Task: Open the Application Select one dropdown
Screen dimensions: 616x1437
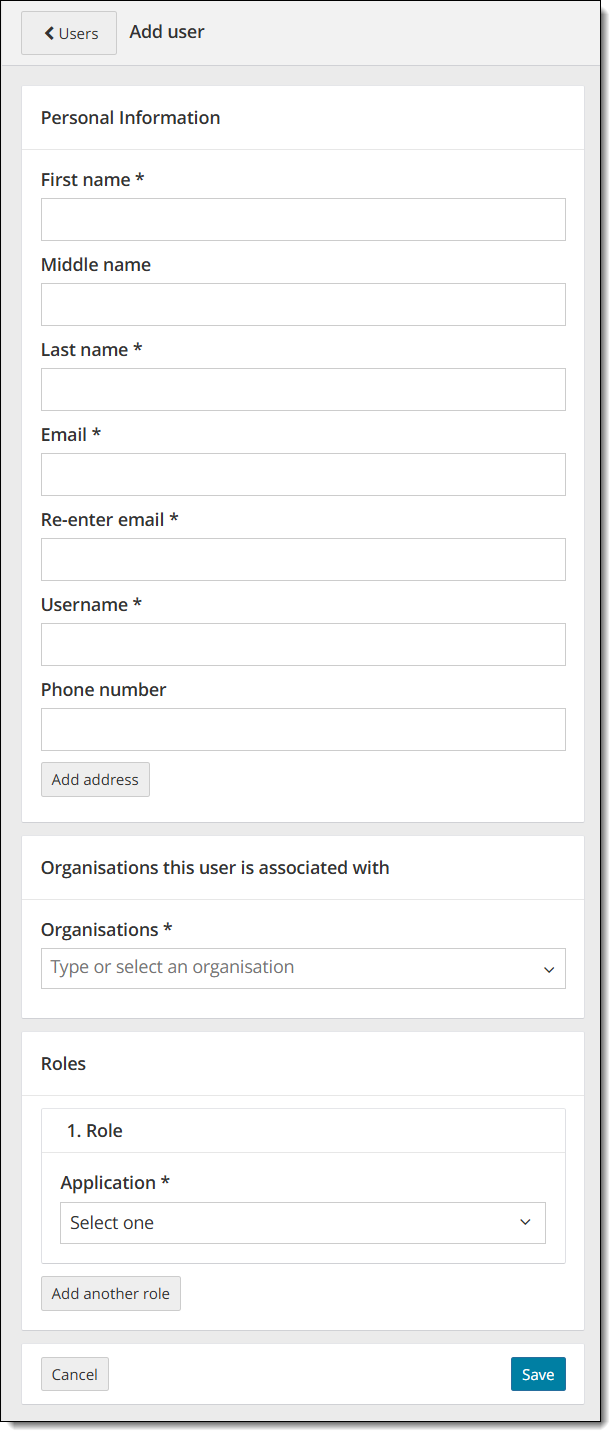Action: tap(290, 1223)
